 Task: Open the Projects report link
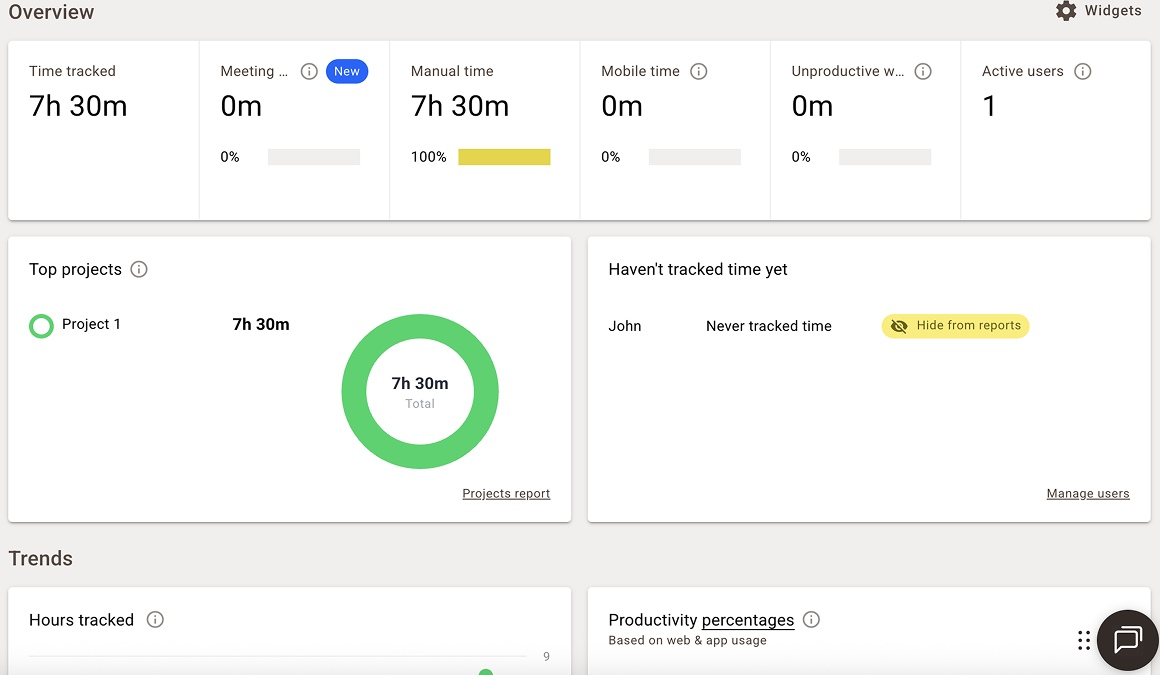tap(506, 494)
